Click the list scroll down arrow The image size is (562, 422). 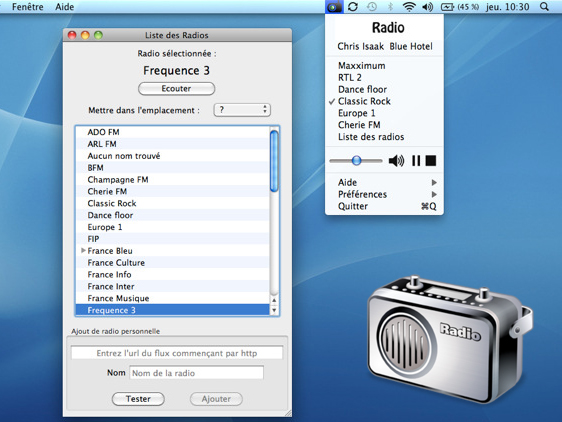[274, 310]
